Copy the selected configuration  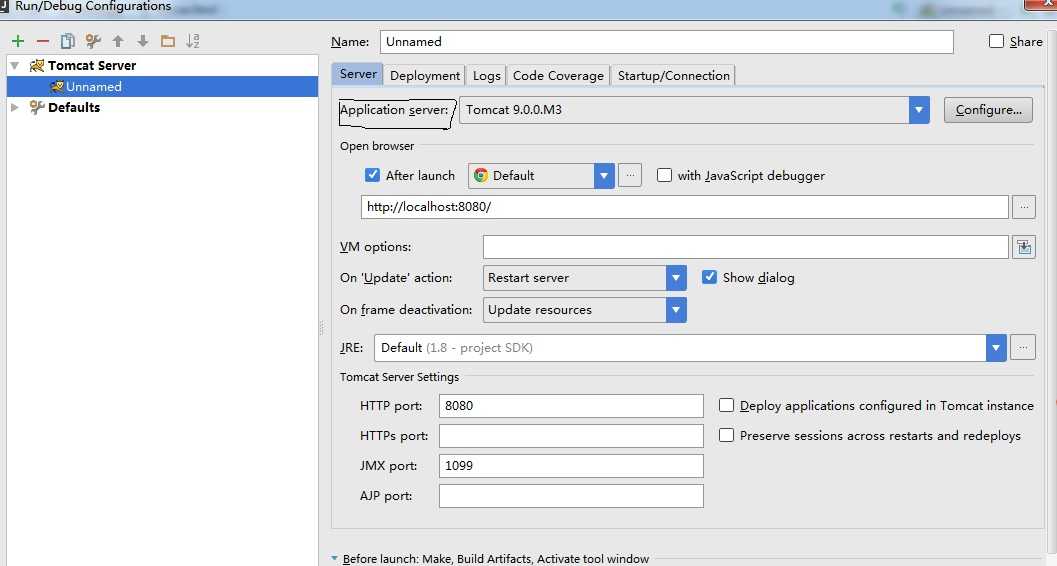point(67,41)
